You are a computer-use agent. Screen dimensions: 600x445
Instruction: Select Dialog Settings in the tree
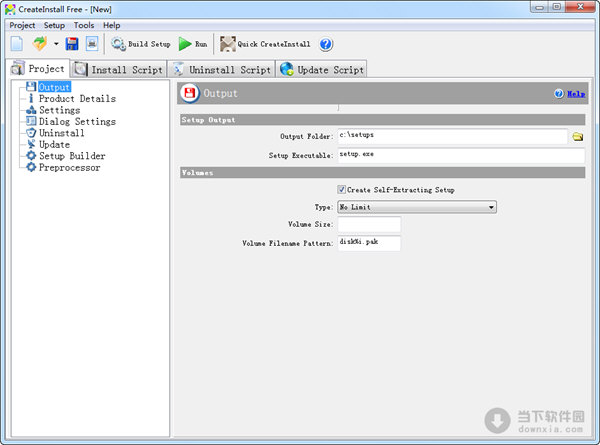click(x=77, y=122)
